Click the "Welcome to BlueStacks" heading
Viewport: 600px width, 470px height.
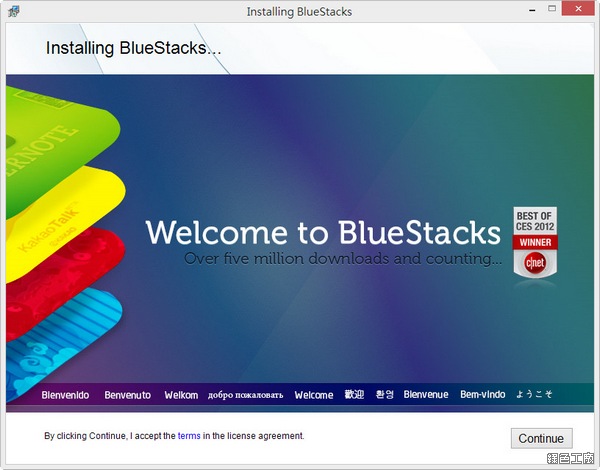coord(323,232)
